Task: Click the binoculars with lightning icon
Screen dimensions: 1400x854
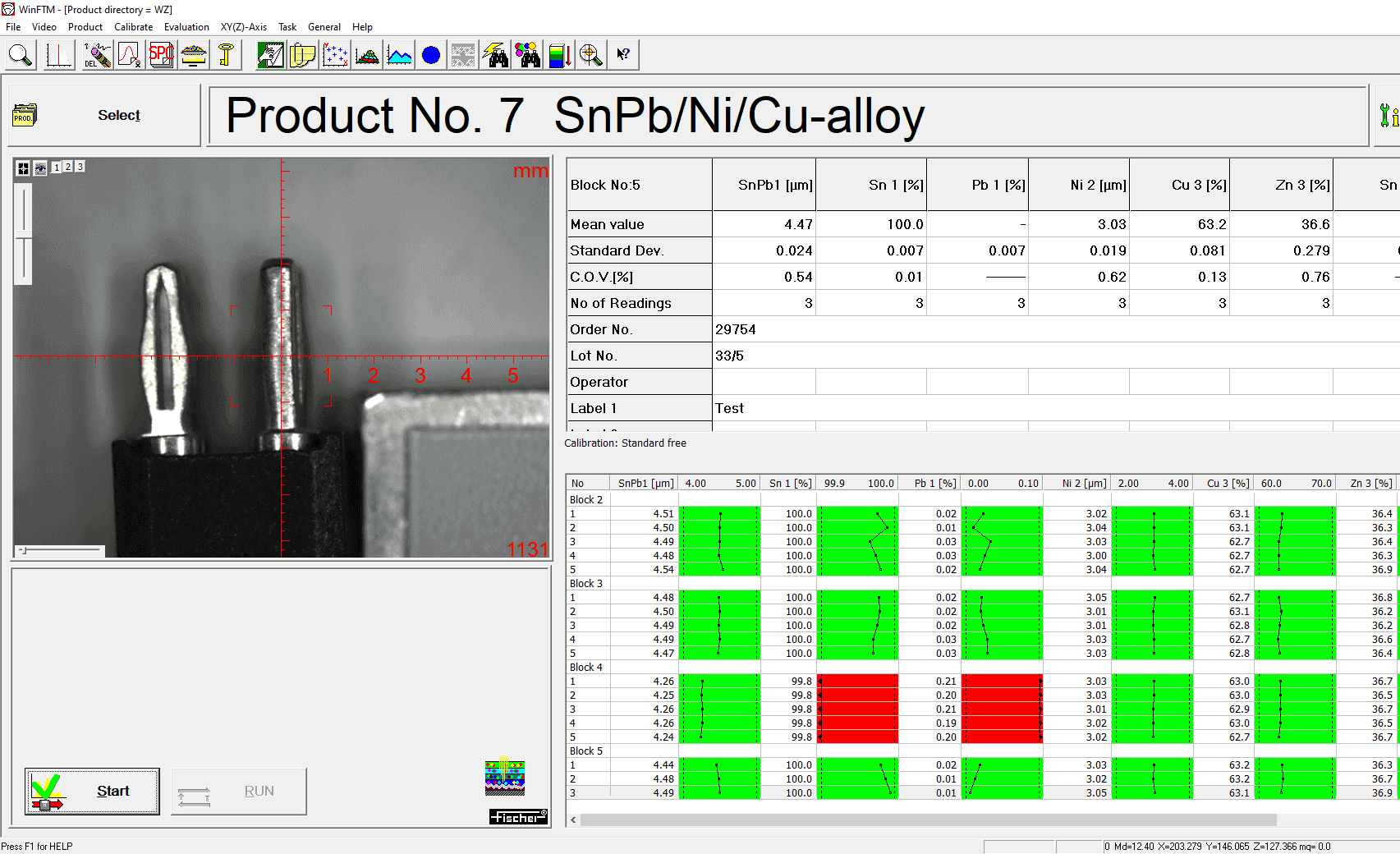Action: coord(496,54)
